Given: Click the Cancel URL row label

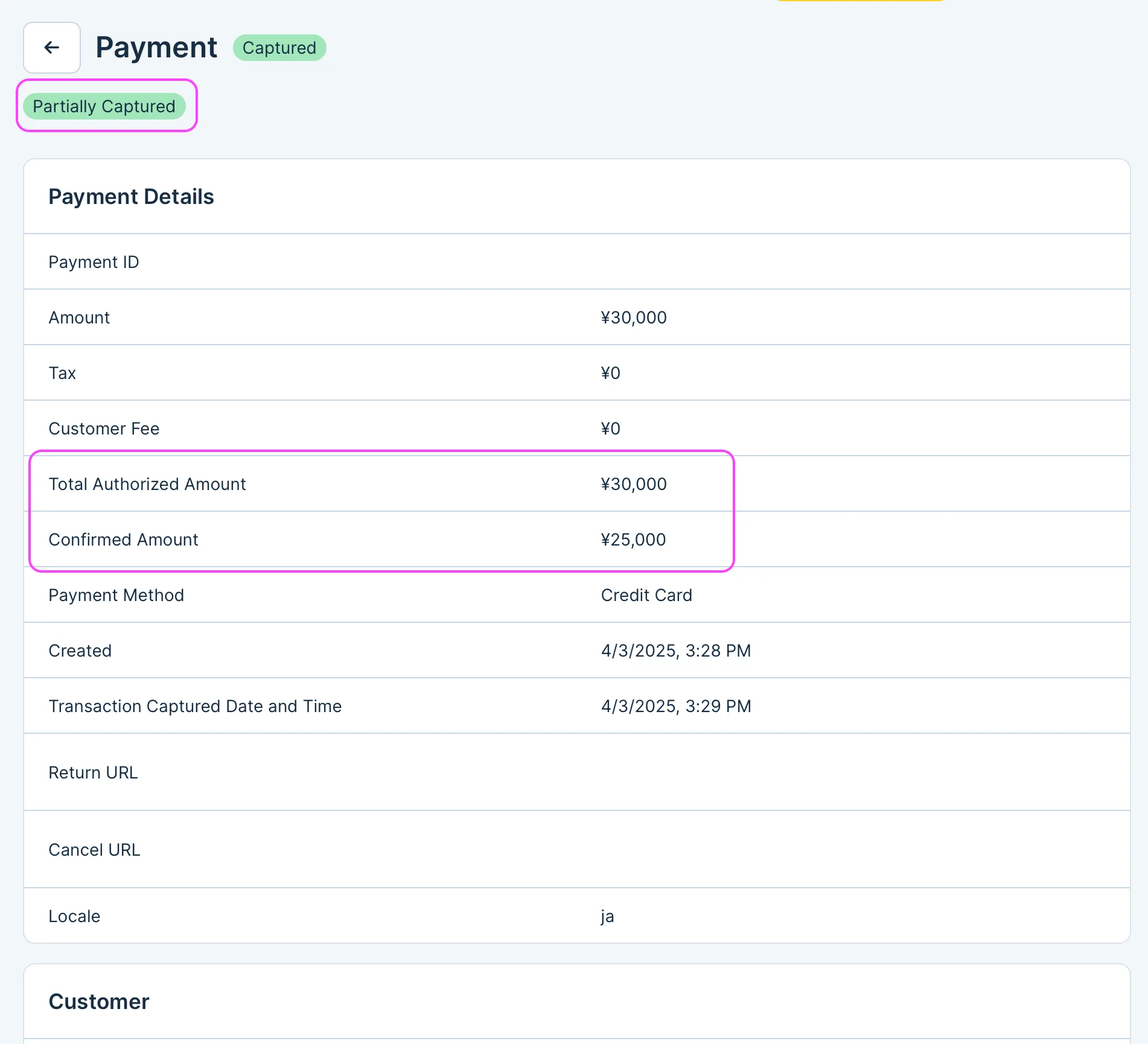Looking at the screenshot, I should click(x=94, y=850).
